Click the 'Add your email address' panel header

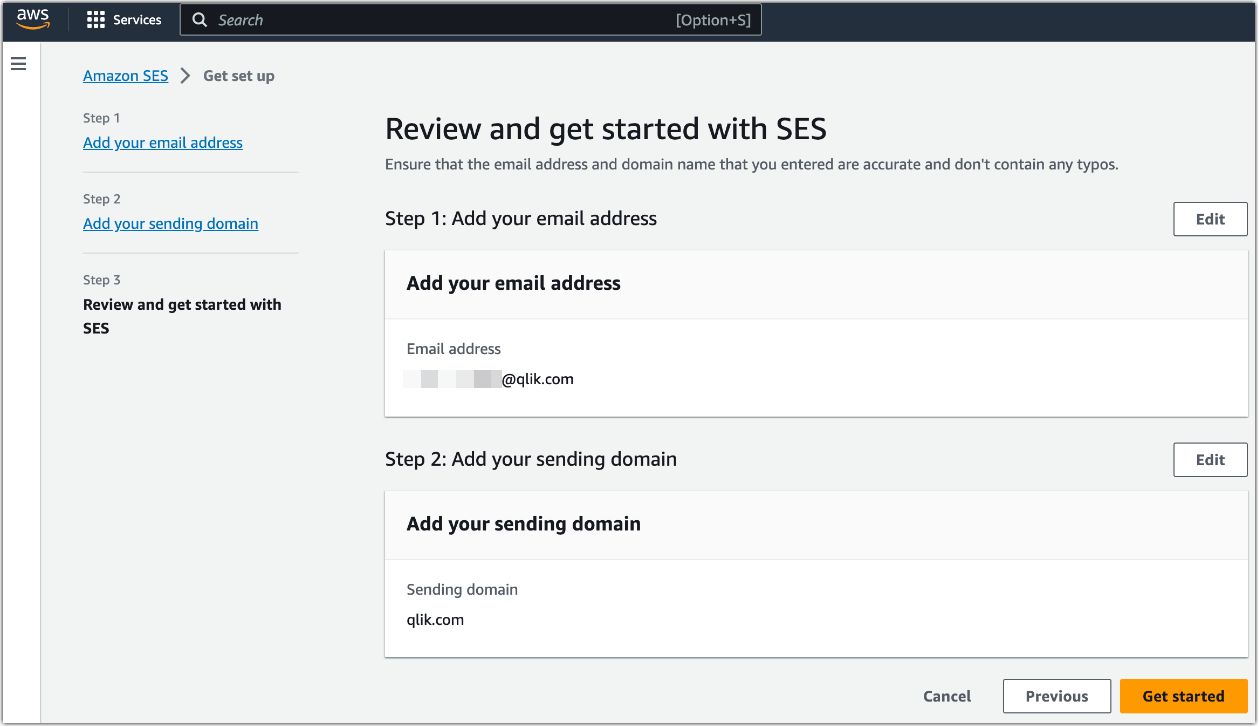click(x=513, y=283)
